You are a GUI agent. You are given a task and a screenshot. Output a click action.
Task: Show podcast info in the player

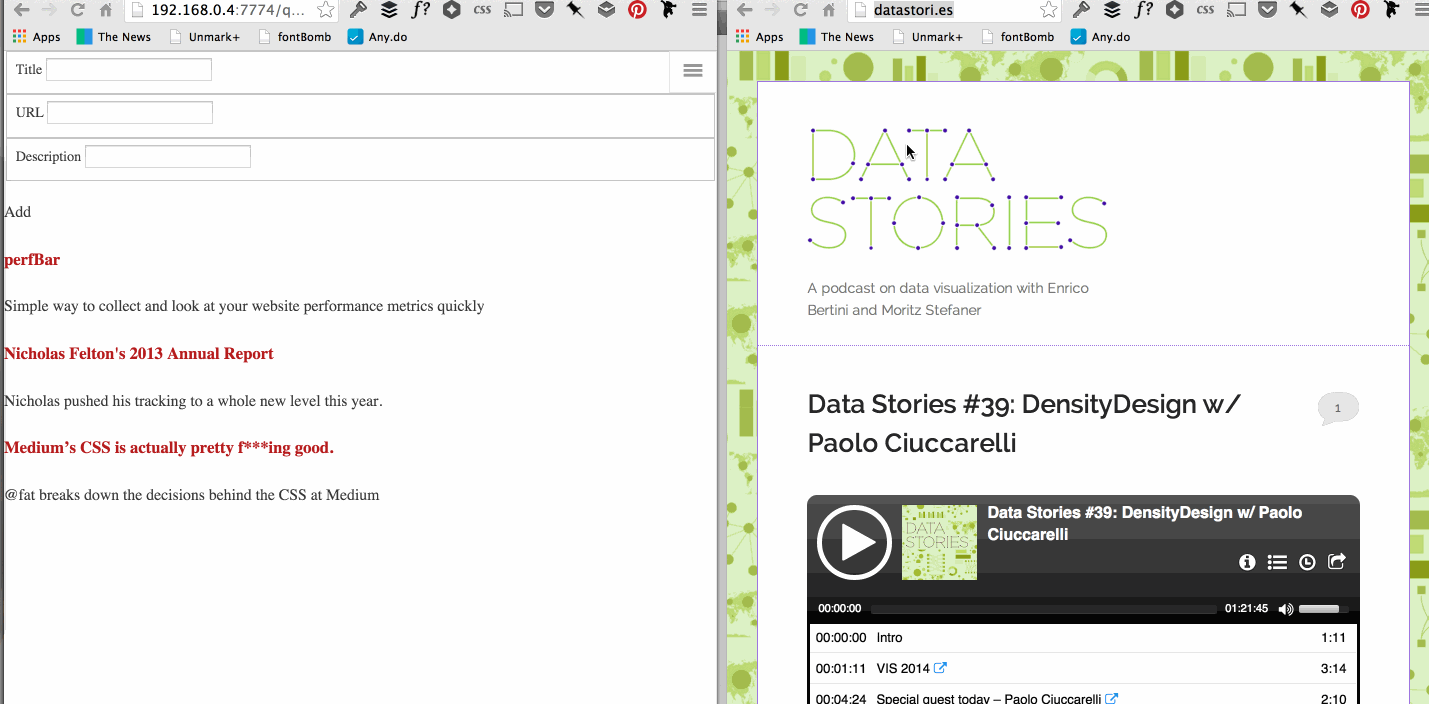(x=1247, y=562)
